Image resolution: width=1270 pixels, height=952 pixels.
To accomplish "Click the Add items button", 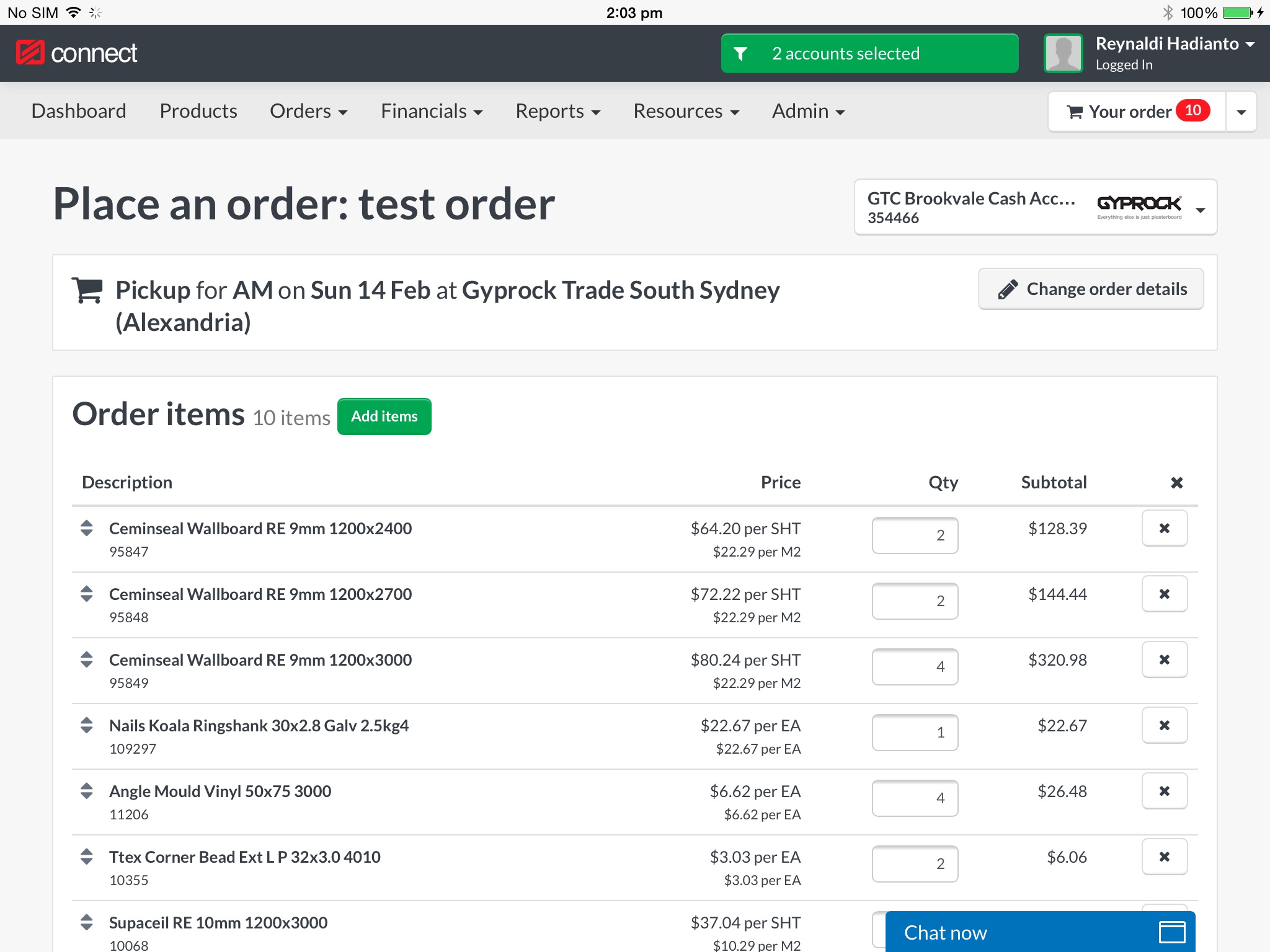I will (x=384, y=415).
